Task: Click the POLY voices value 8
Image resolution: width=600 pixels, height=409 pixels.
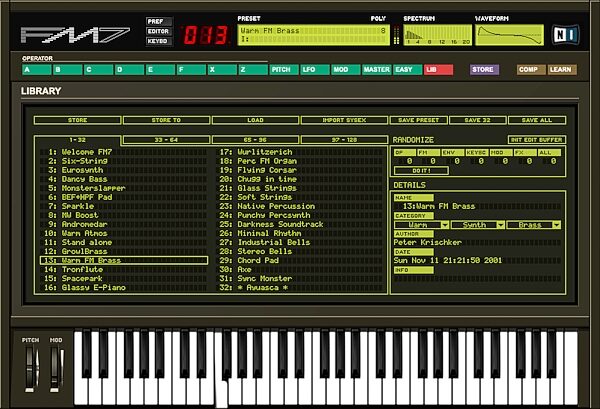Action: [383, 31]
